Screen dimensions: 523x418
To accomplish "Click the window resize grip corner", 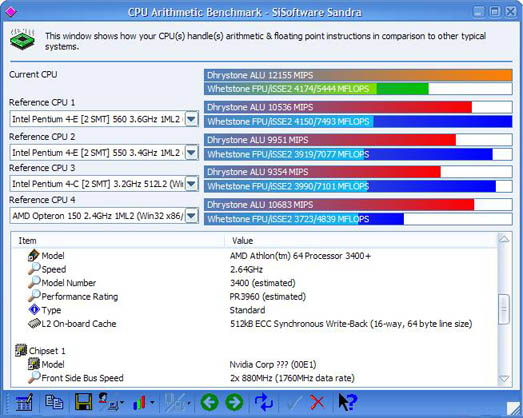I will (x=513, y=408).
